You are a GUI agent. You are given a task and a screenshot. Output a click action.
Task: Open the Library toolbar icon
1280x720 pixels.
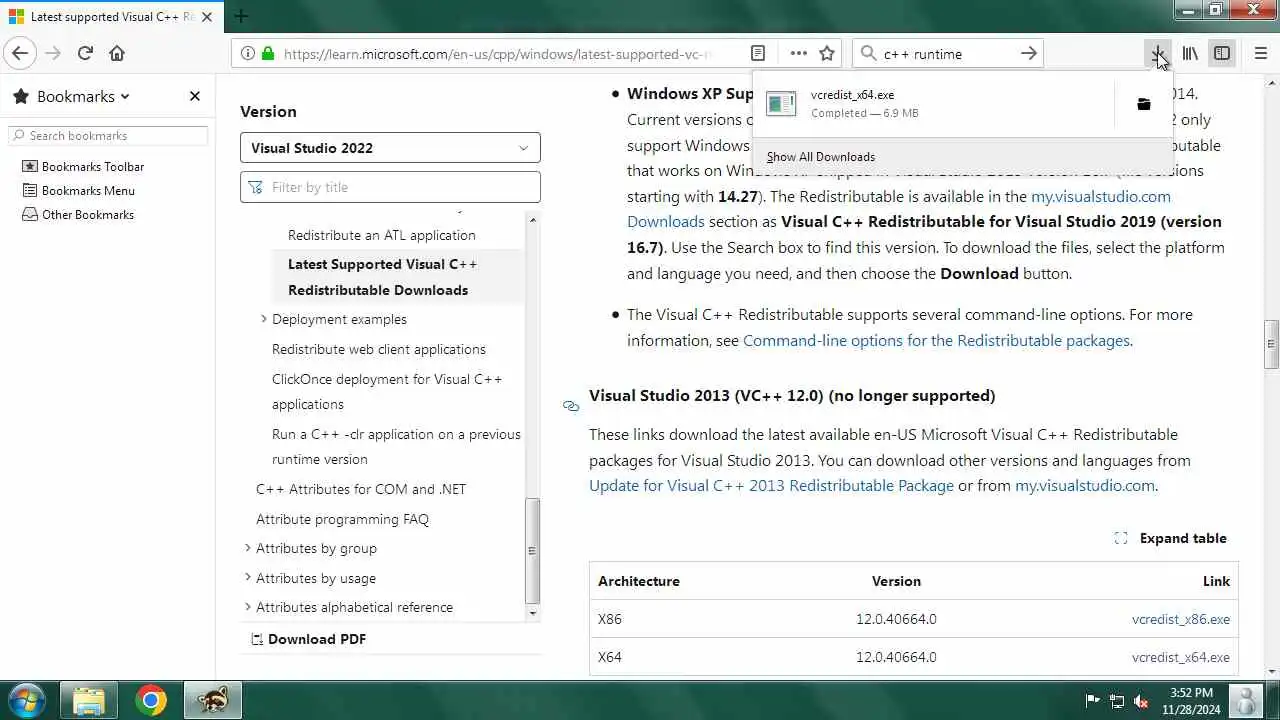pyautogui.click(x=1190, y=53)
